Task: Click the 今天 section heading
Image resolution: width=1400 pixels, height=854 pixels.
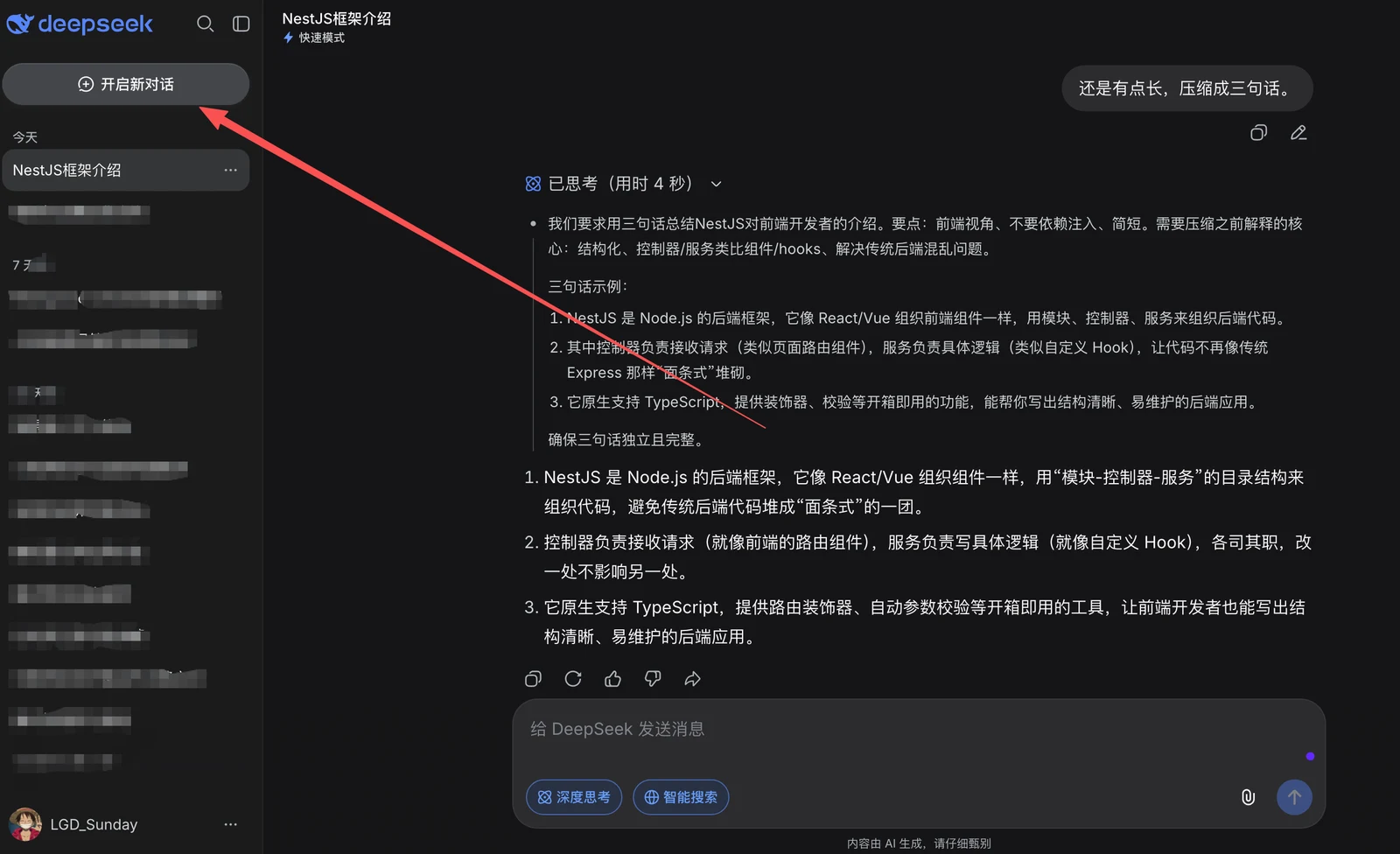Action: (x=24, y=137)
